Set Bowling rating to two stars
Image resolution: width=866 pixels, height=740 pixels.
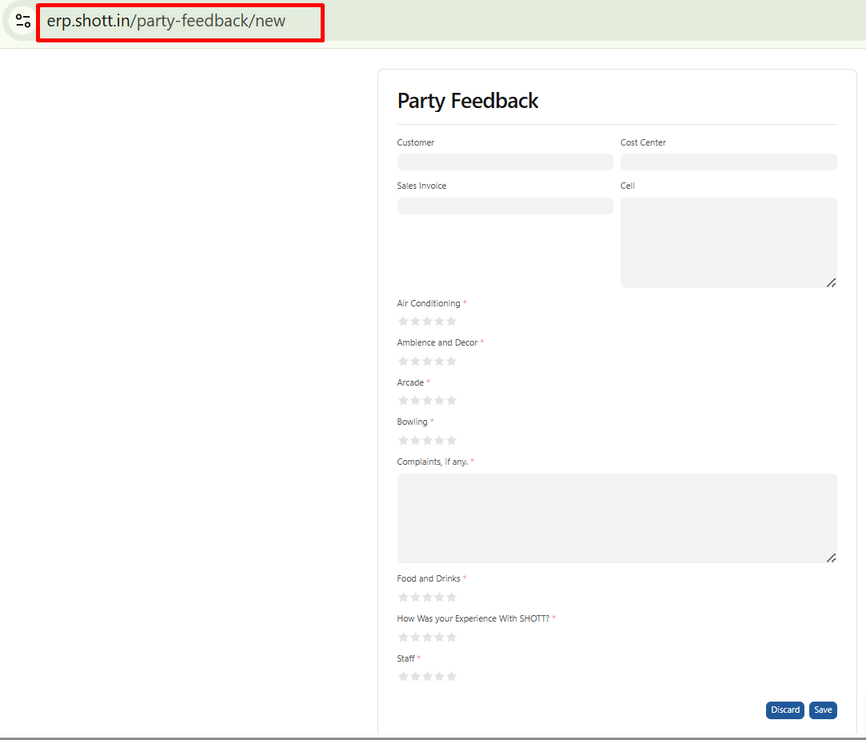pos(416,440)
